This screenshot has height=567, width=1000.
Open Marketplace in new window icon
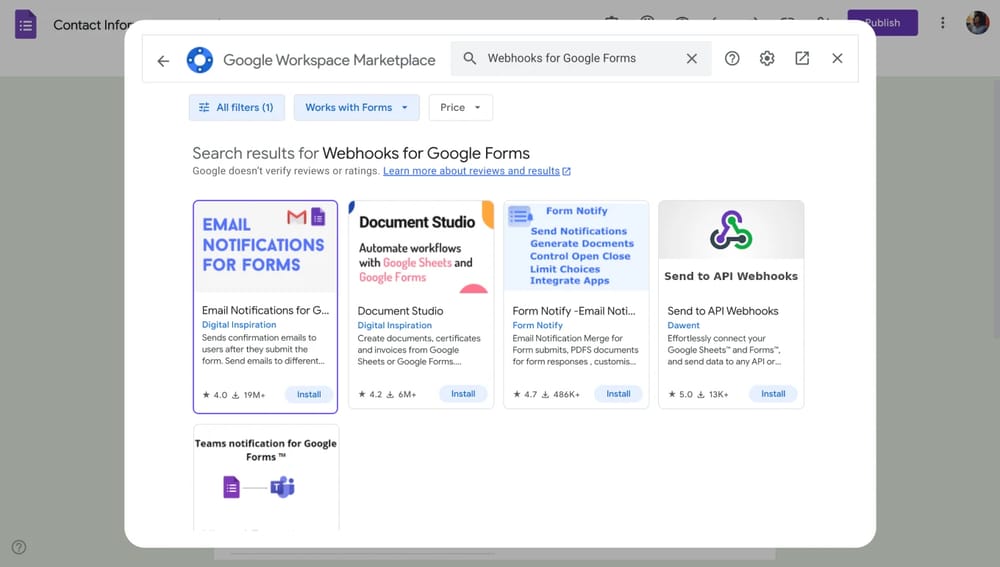[802, 59]
